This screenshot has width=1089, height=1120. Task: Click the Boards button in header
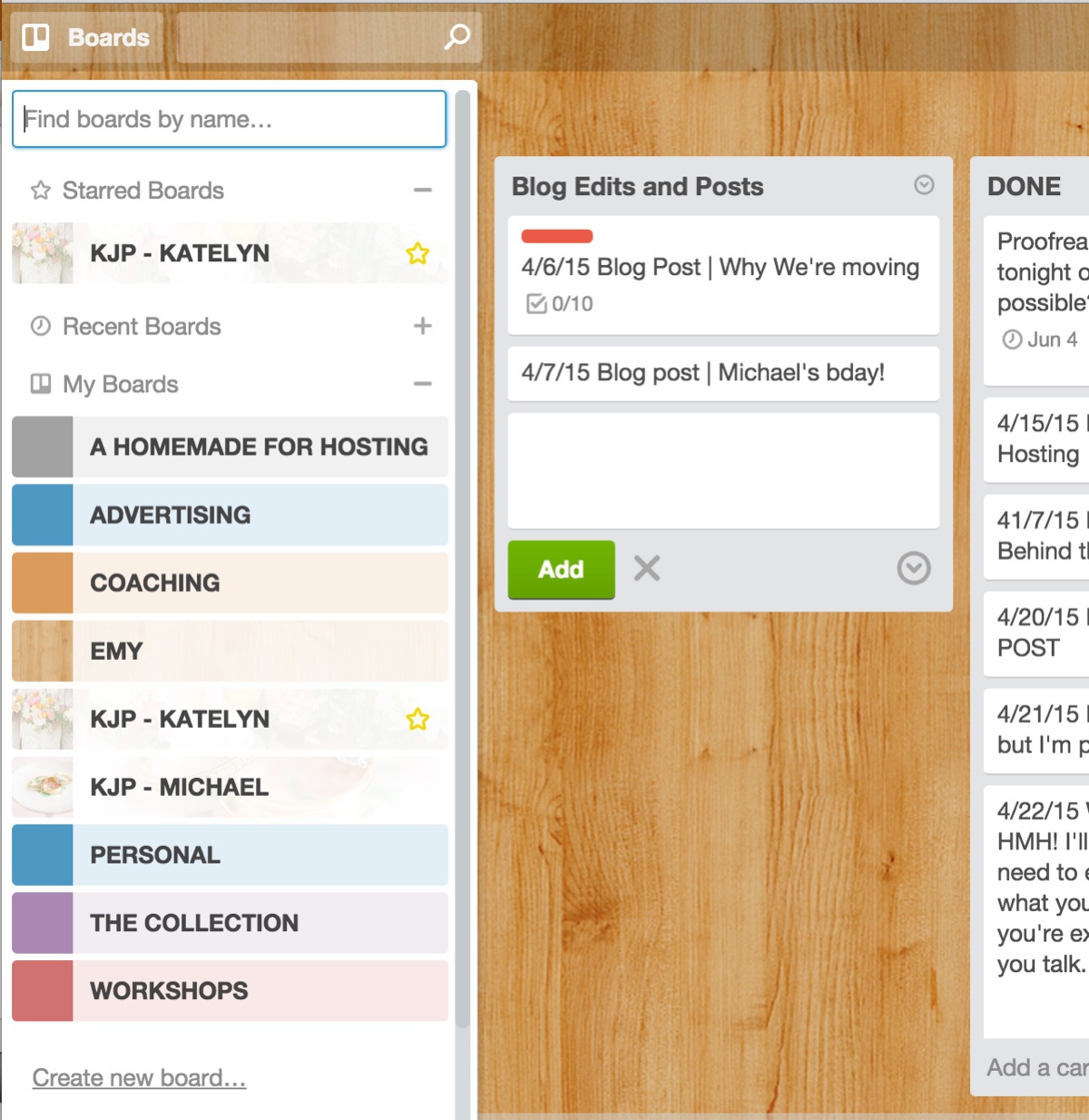[x=87, y=37]
